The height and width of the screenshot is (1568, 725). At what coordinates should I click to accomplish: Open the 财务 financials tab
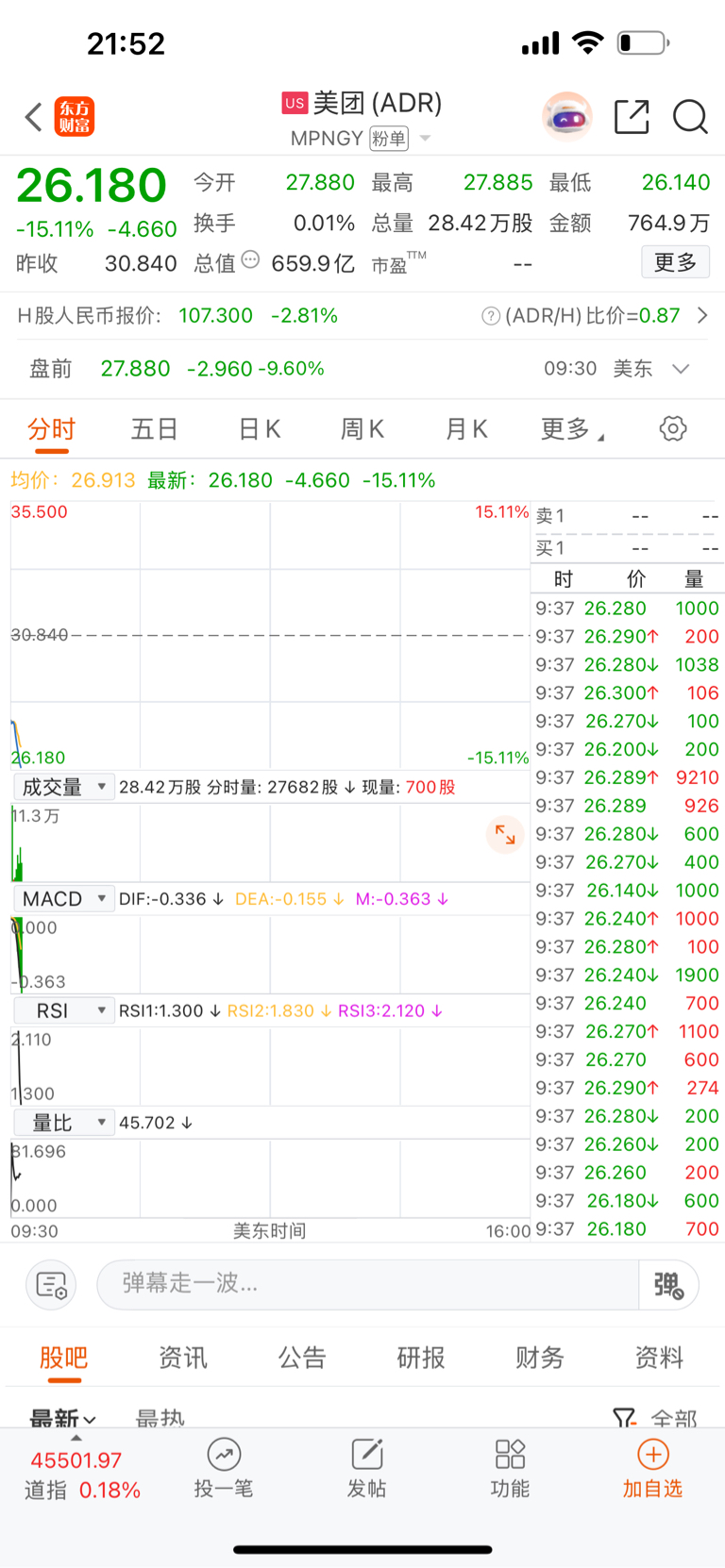point(540,1358)
